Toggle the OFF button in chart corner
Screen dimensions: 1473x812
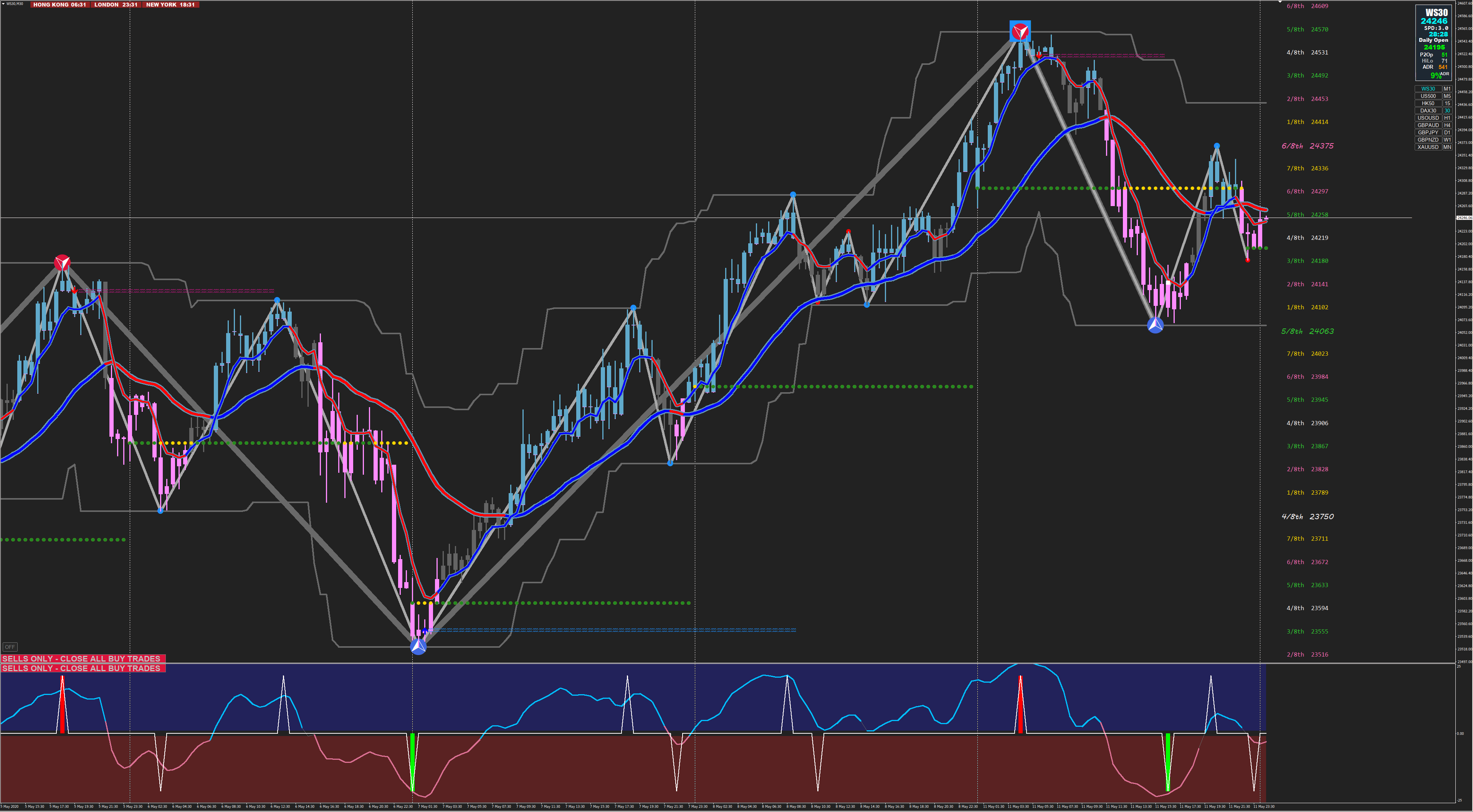pos(10,647)
